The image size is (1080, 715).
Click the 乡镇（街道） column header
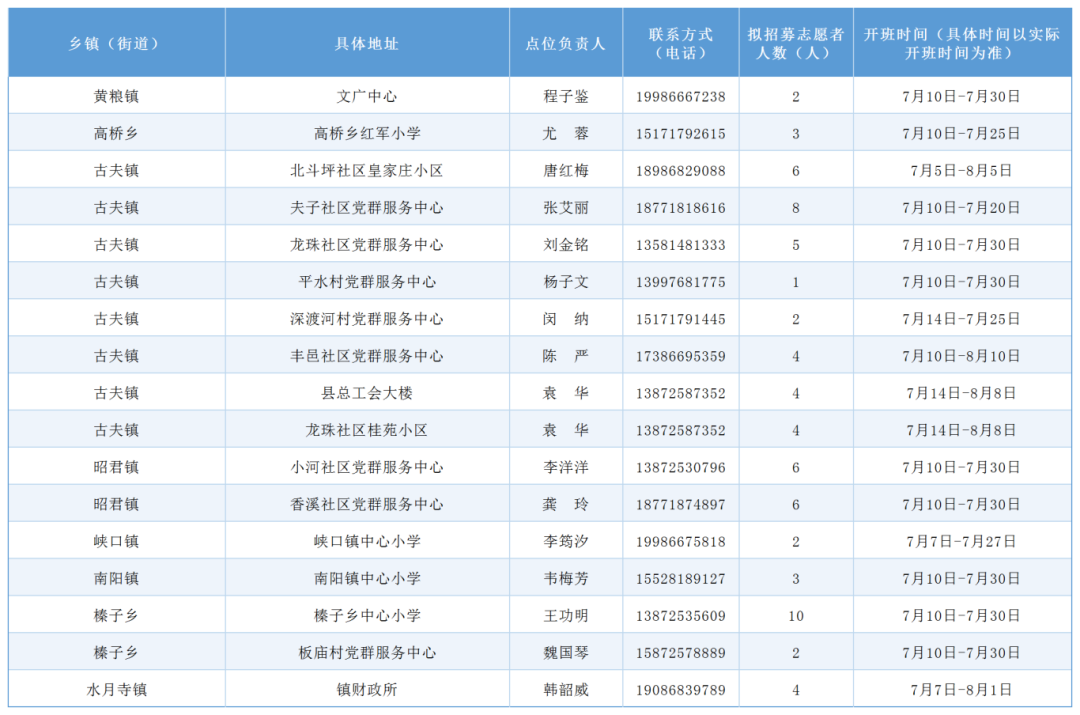click(116, 42)
